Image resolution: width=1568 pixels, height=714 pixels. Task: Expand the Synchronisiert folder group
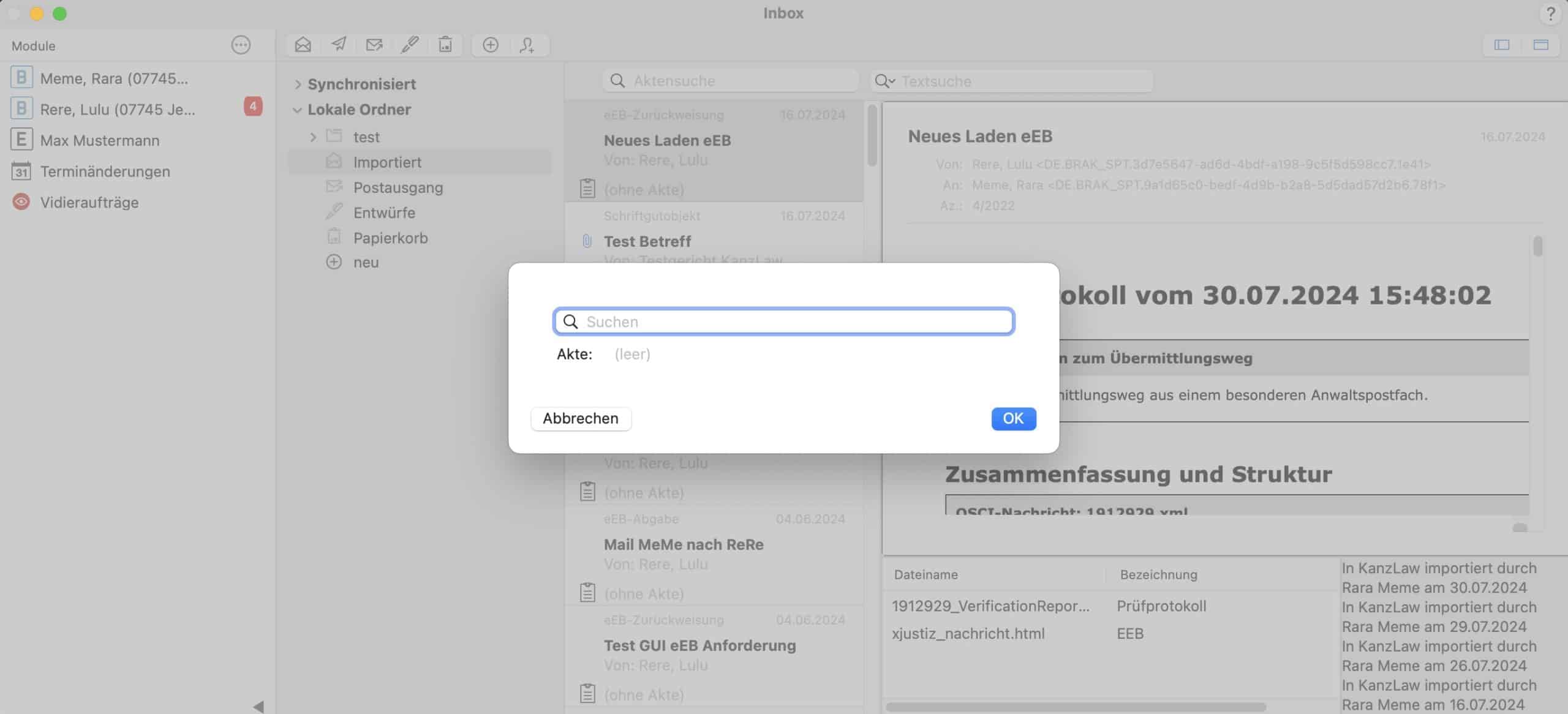click(x=298, y=85)
